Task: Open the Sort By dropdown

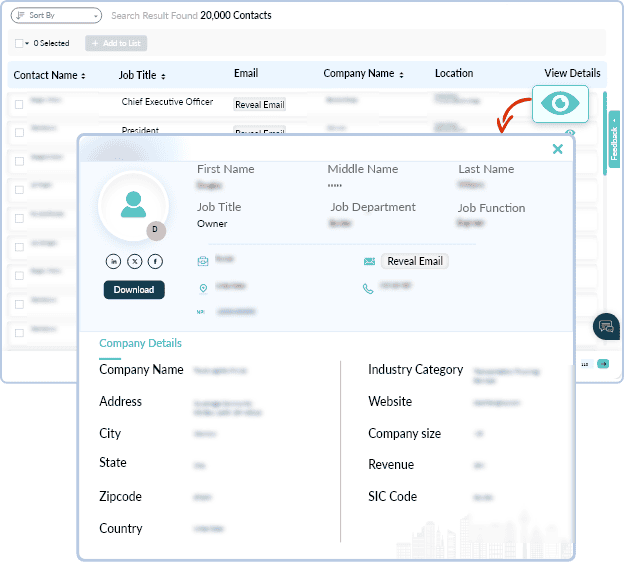Action: point(56,16)
